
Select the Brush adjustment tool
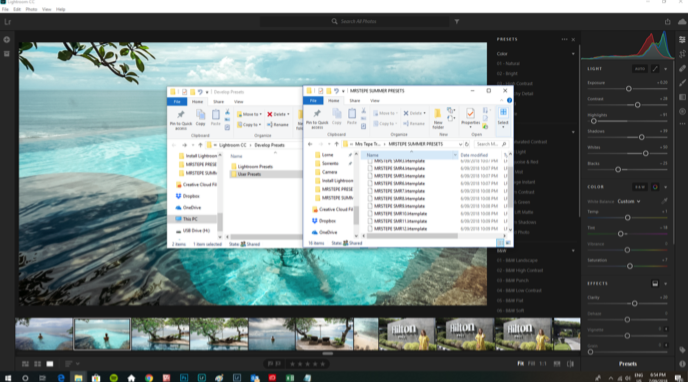(682, 82)
